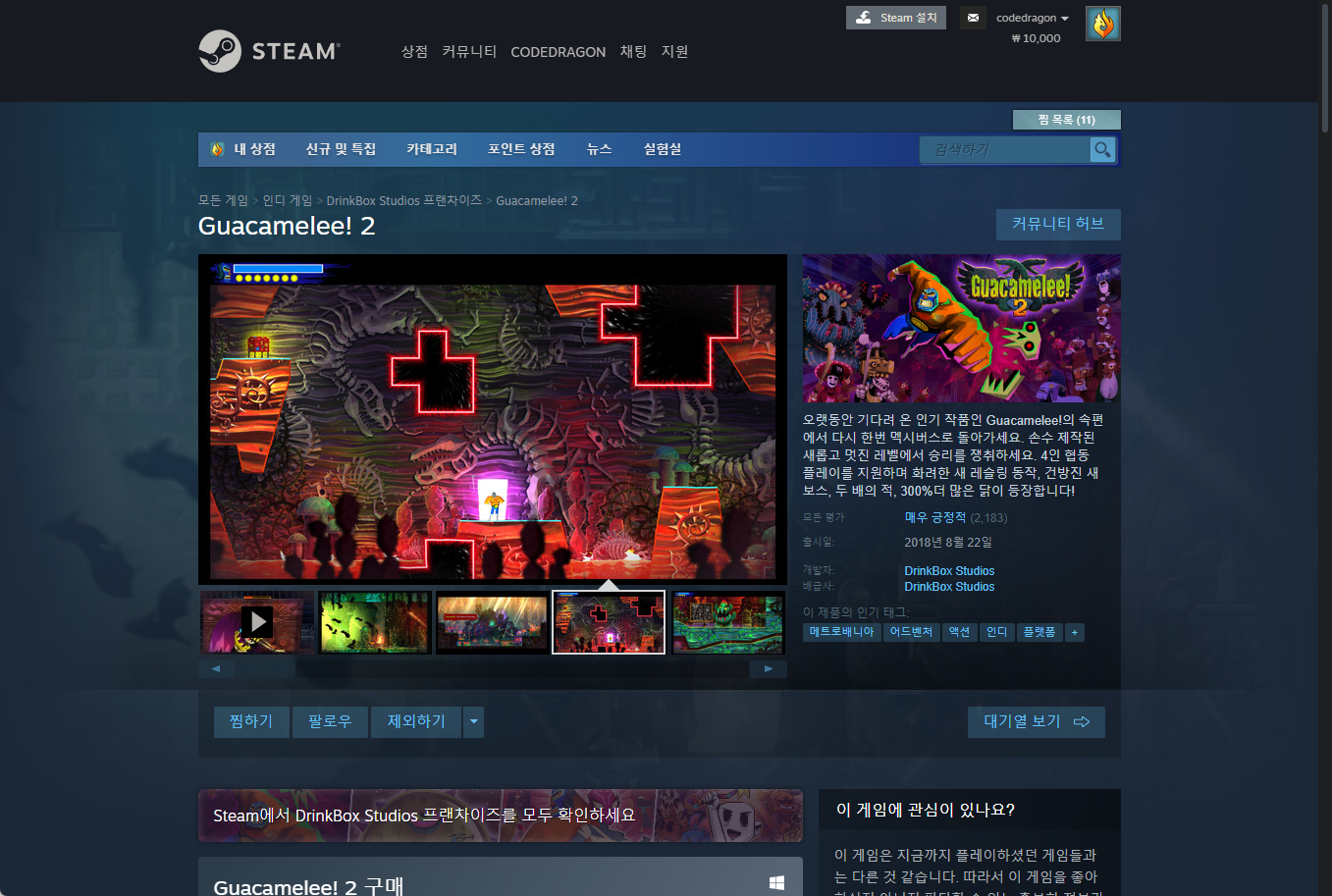
Task: Click the 이 게임에 관심이 있나요? heading
Action: (926, 810)
